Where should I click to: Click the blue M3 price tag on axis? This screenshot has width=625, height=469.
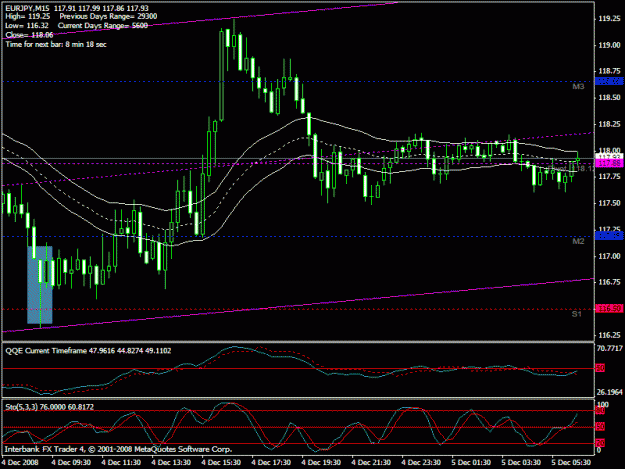coord(609,81)
